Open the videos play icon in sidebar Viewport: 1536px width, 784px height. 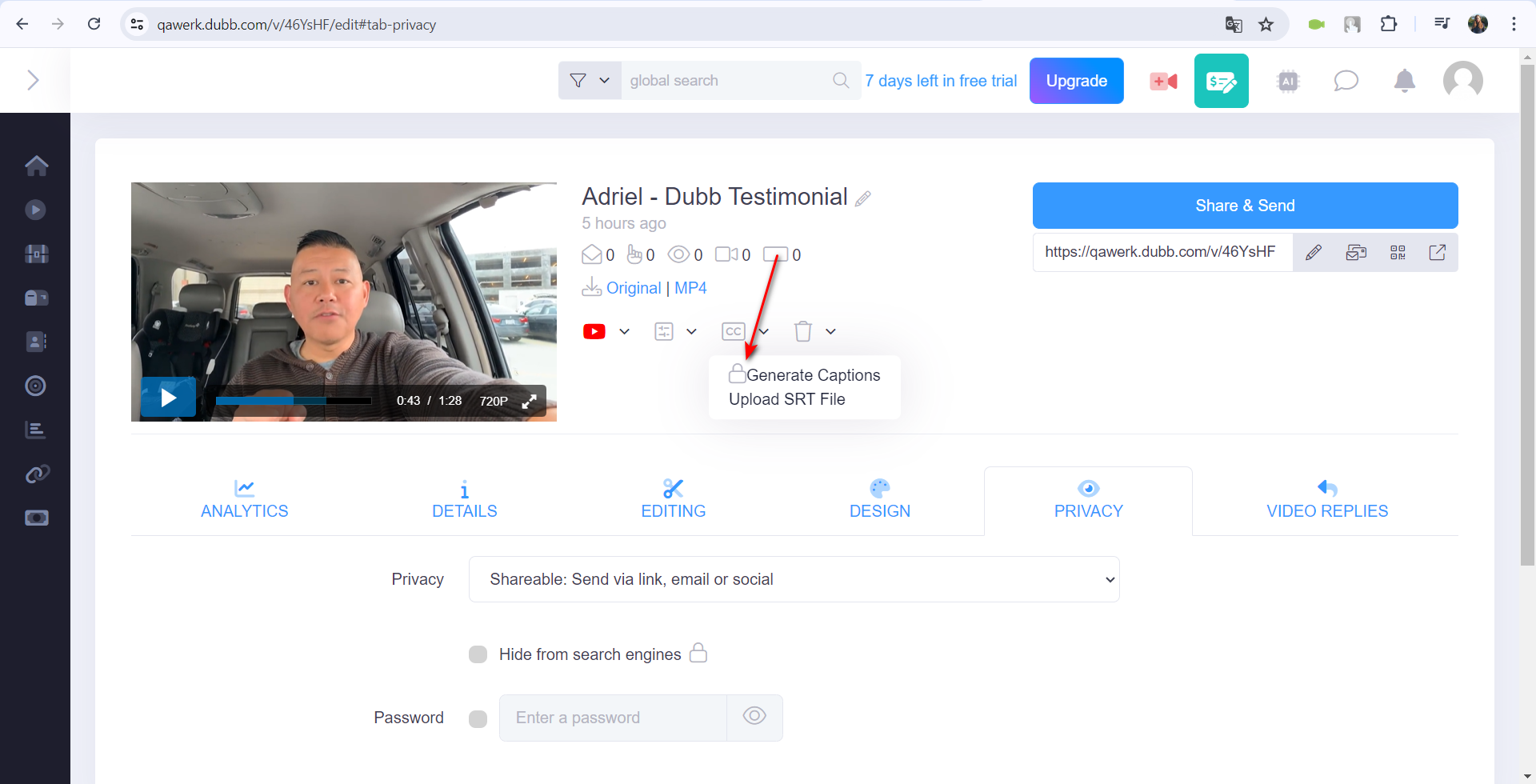35,210
